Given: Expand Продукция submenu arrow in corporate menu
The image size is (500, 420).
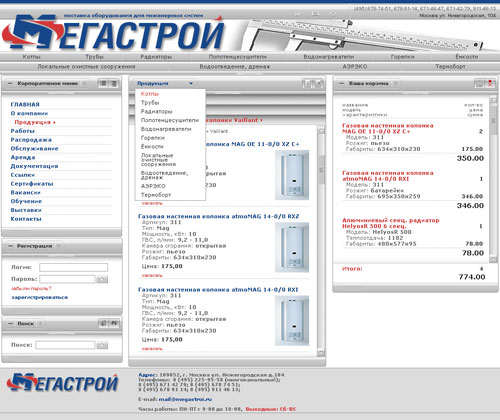Looking at the screenshot, I should pyautogui.click(x=54, y=122).
